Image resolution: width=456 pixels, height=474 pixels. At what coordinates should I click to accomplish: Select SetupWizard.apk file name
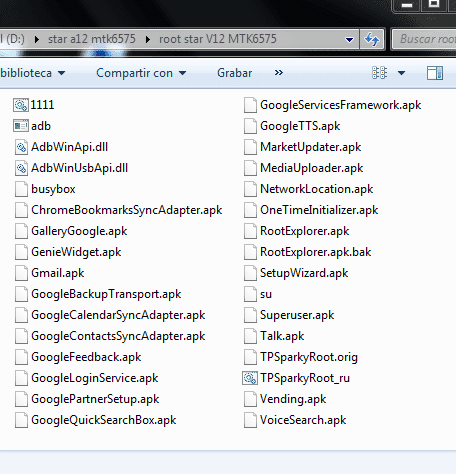(x=304, y=273)
